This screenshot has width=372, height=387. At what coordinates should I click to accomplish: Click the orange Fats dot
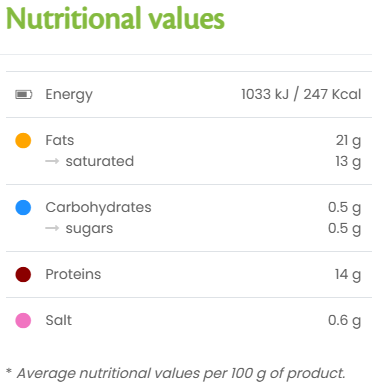pos(23,140)
